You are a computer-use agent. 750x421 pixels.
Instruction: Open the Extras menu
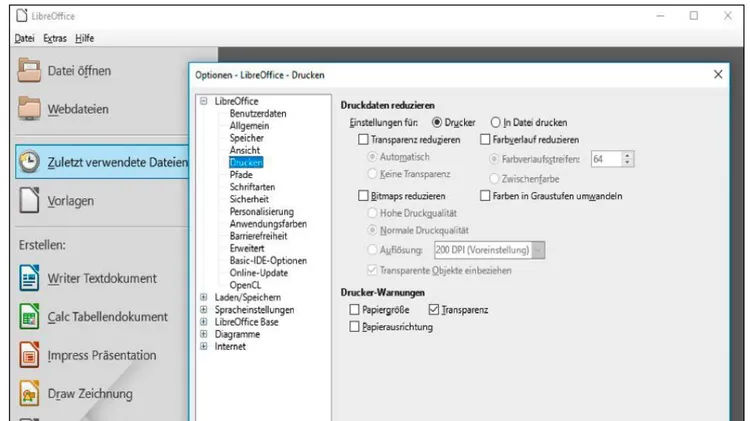point(55,38)
